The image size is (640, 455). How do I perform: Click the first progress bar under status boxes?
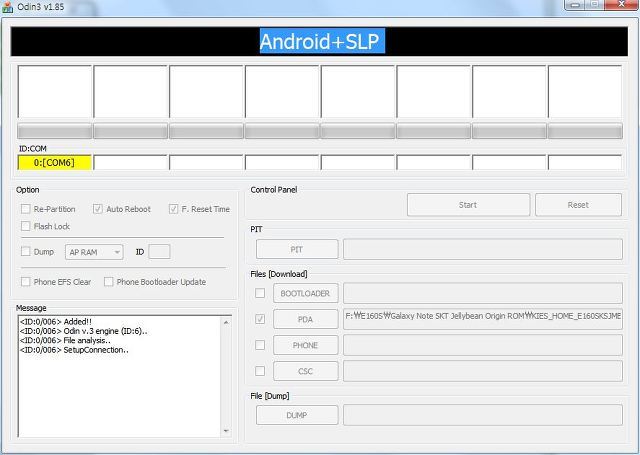(54, 131)
